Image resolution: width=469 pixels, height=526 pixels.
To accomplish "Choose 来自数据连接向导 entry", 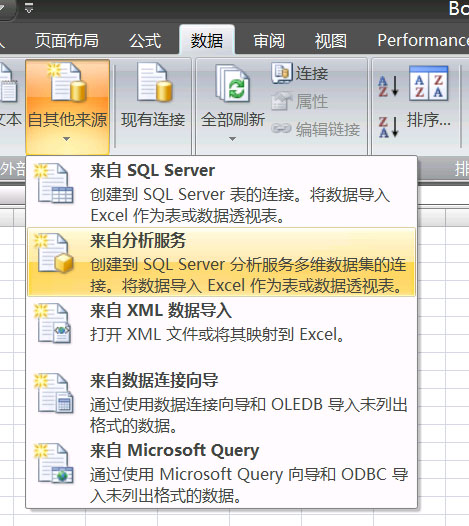I will 221,403.
